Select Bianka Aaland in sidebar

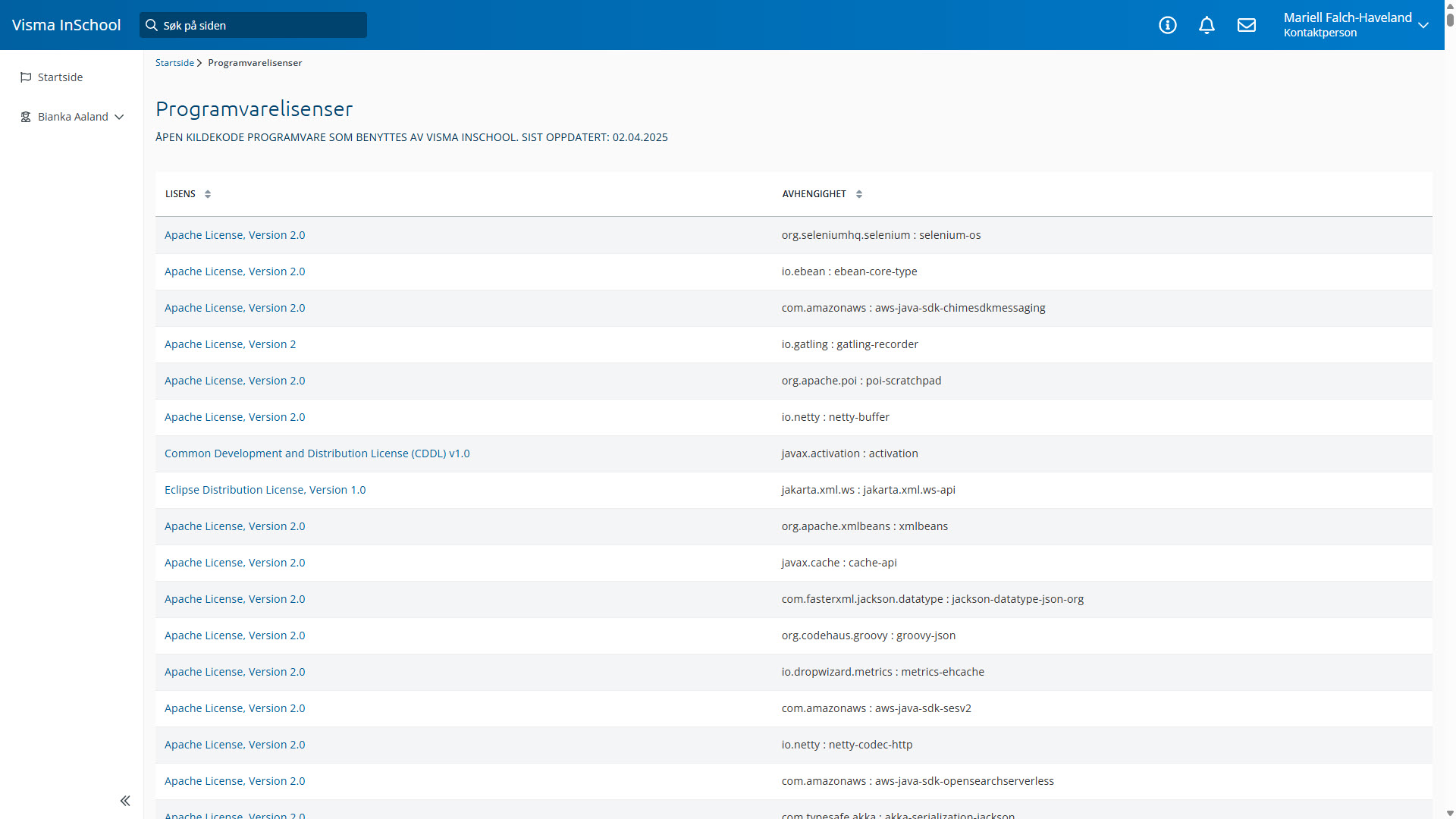pyautogui.click(x=72, y=117)
